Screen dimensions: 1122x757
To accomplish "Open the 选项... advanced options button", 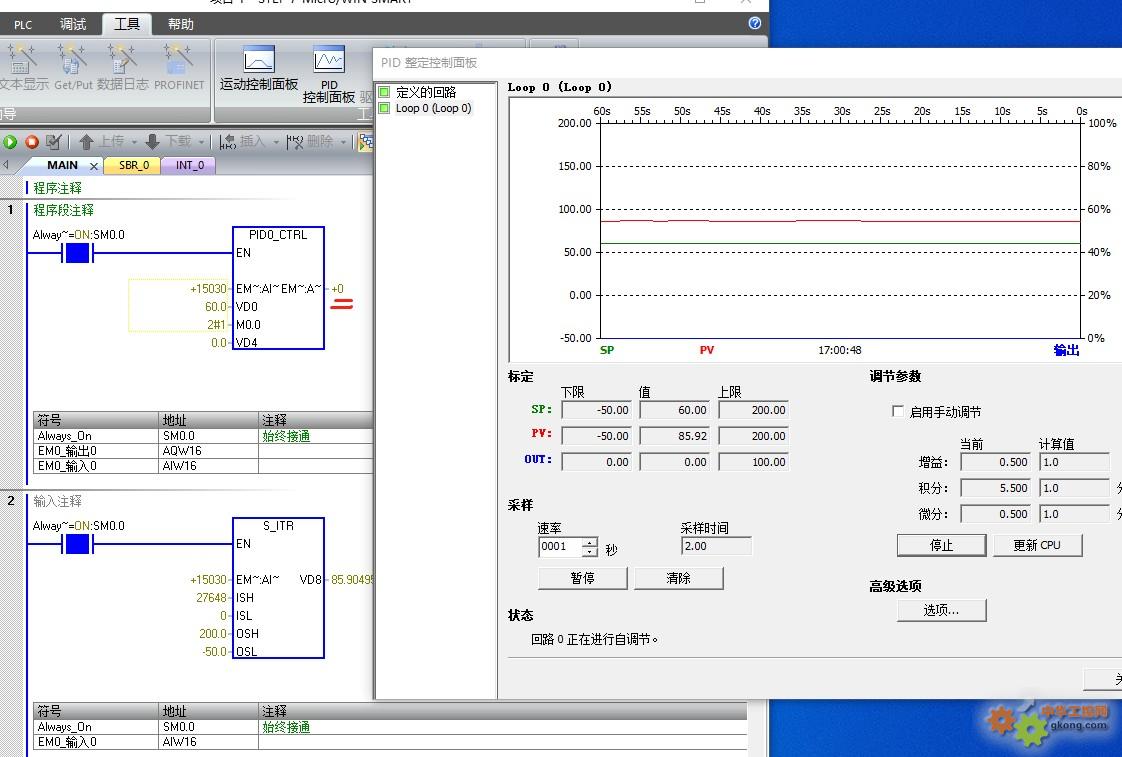I will [941, 610].
